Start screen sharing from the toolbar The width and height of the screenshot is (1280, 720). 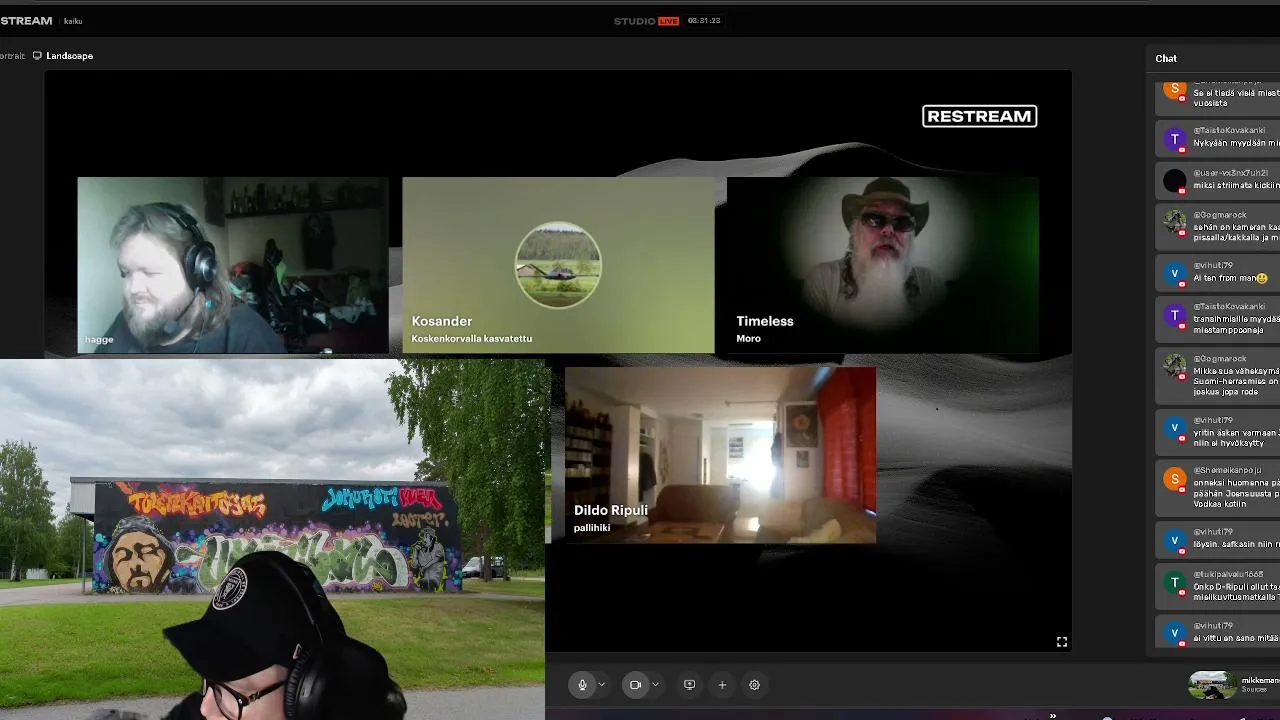(689, 685)
